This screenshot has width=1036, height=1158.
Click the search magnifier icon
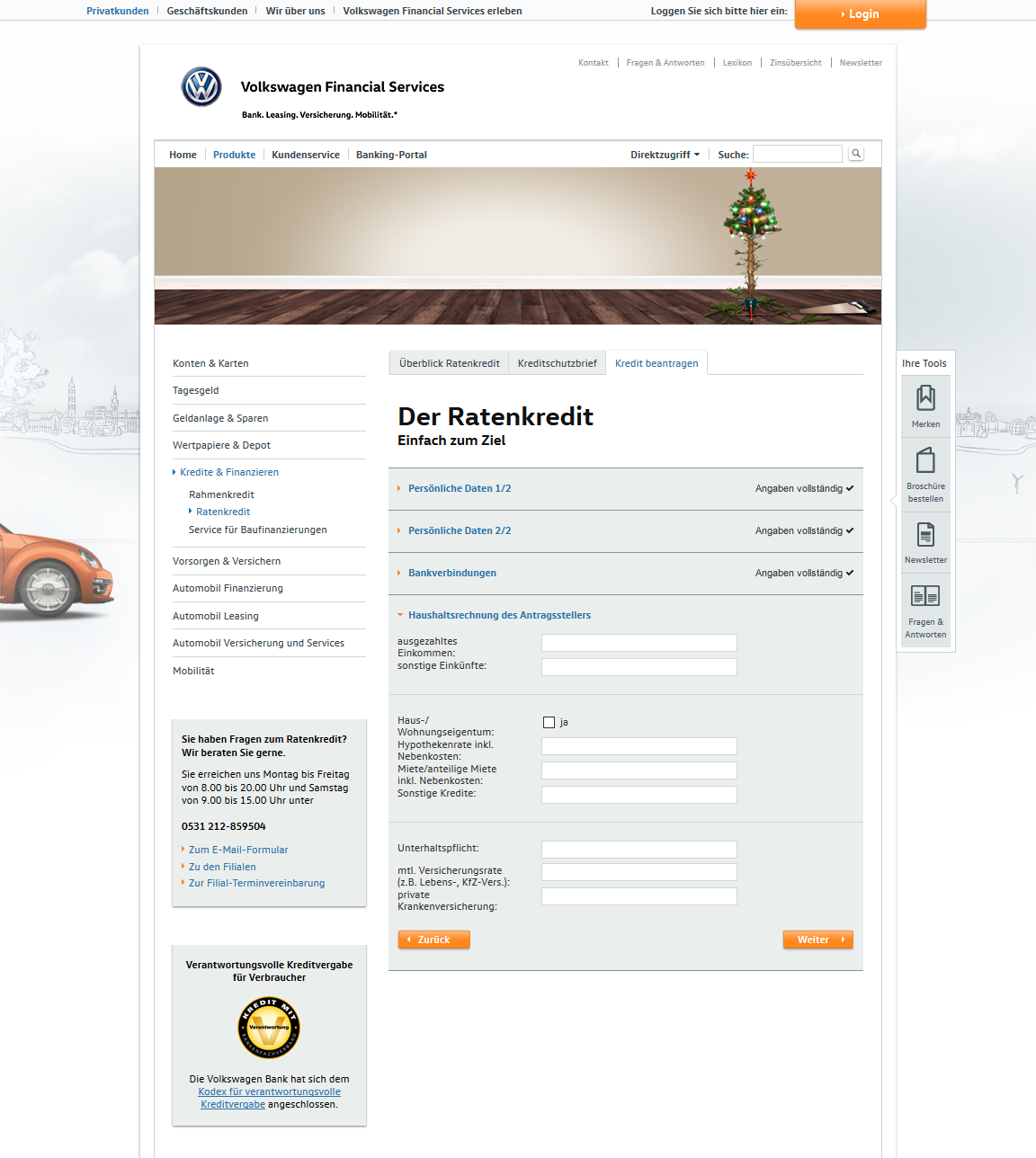(x=856, y=154)
